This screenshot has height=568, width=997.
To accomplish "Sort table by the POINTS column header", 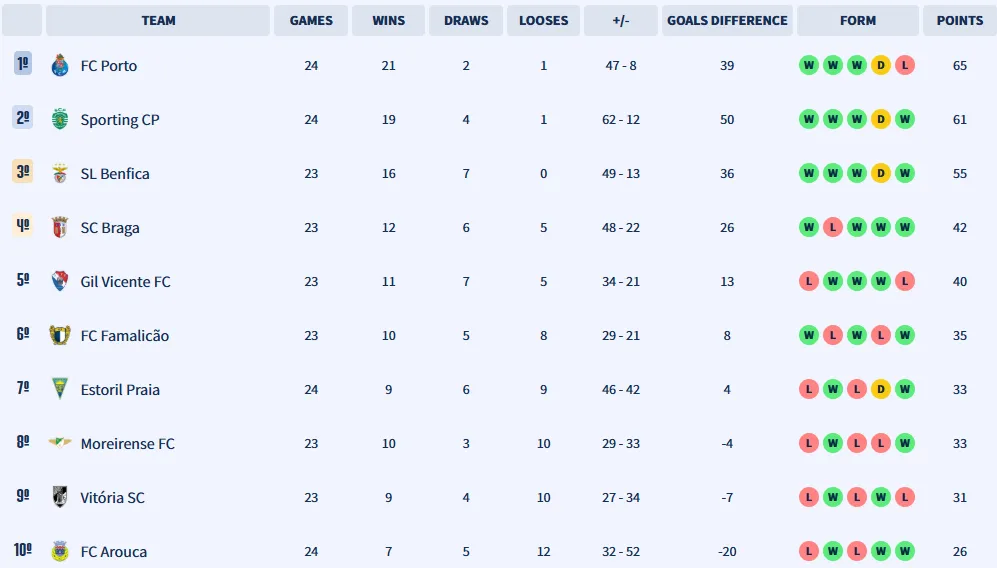I will pyautogui.click(x=960, y=20).
